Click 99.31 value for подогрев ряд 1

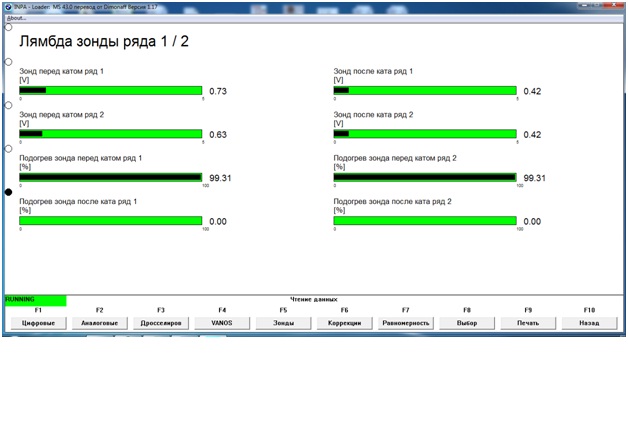point(220,178)
